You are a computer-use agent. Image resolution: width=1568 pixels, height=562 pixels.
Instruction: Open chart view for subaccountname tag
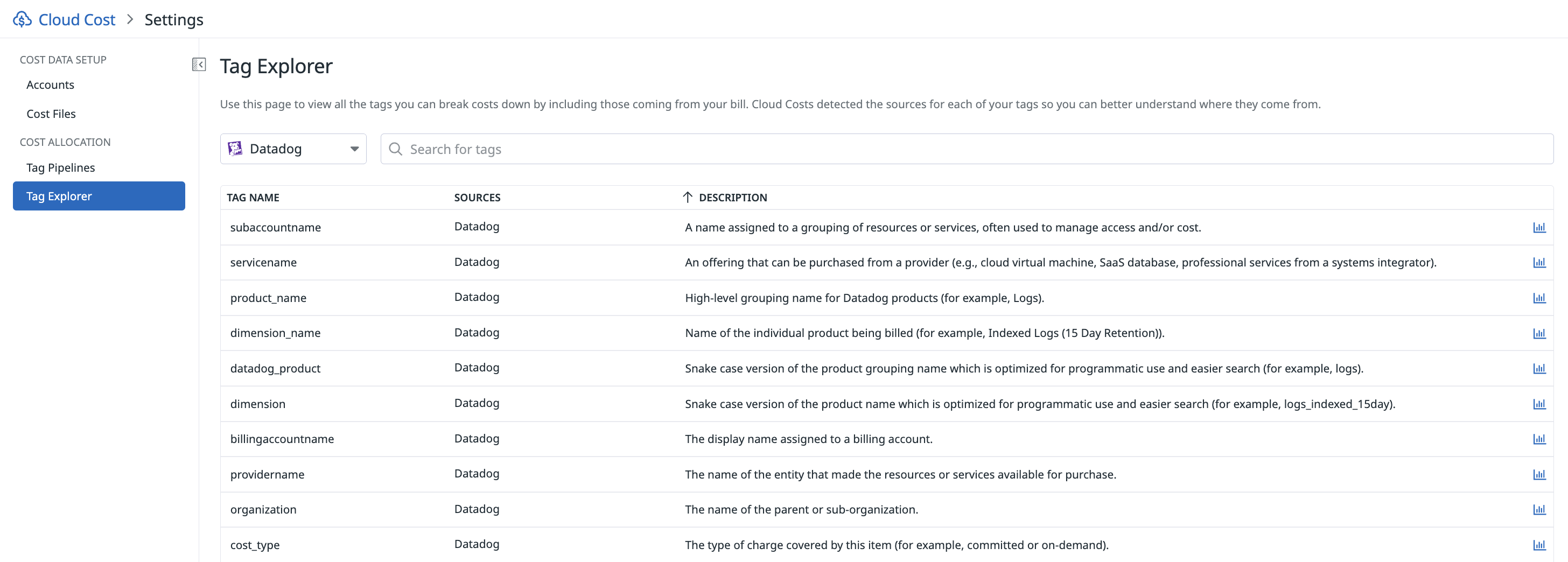click(1539, 228)
